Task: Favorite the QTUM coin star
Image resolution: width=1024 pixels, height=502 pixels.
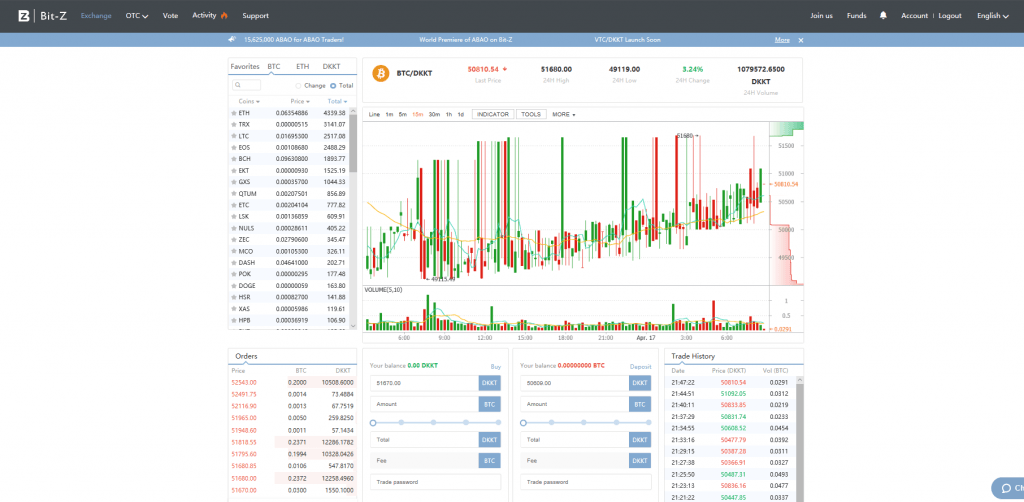Action: coord(233,194)
